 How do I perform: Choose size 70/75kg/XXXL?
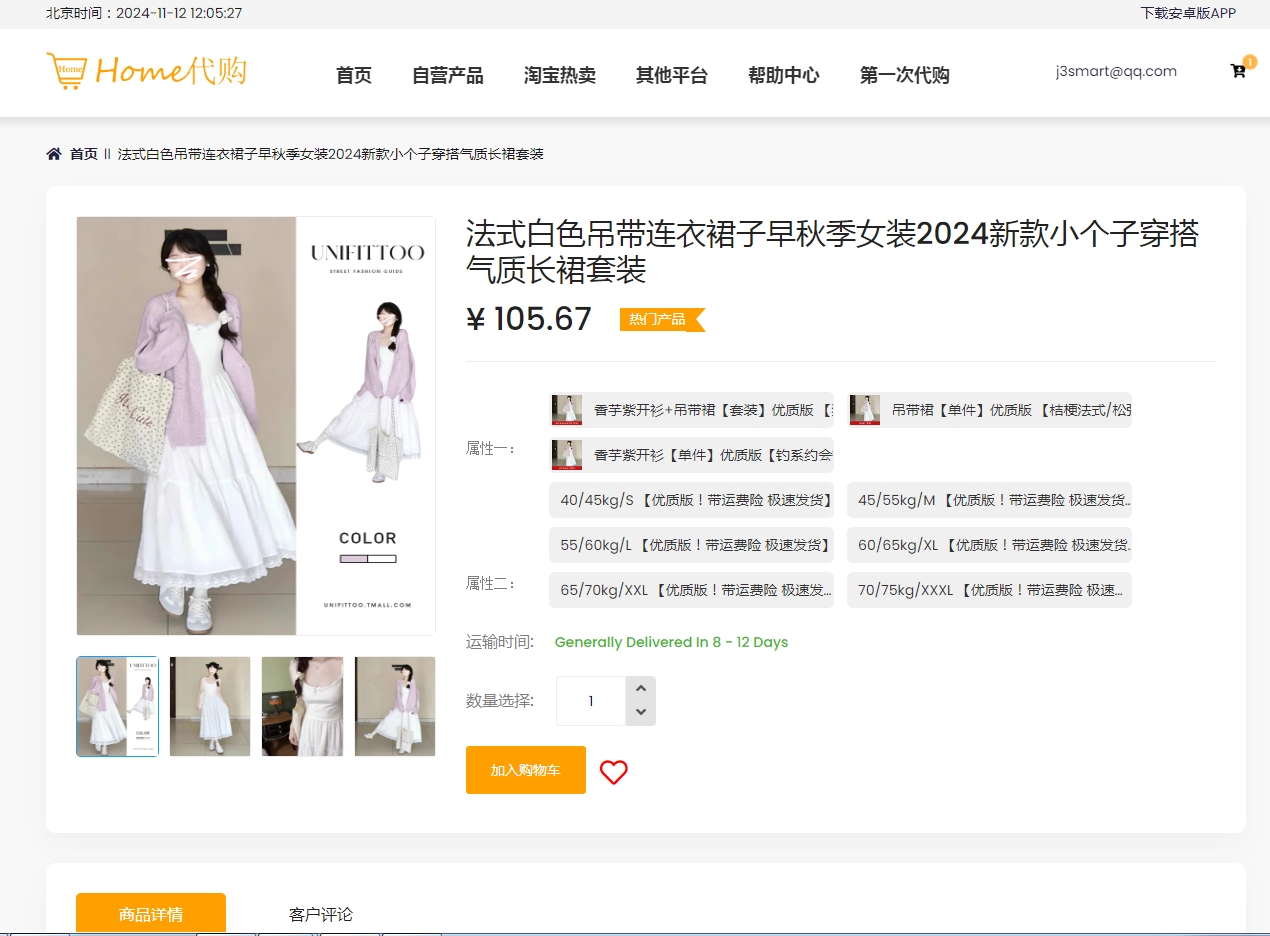pyautogui.click(x=989, y=590)
